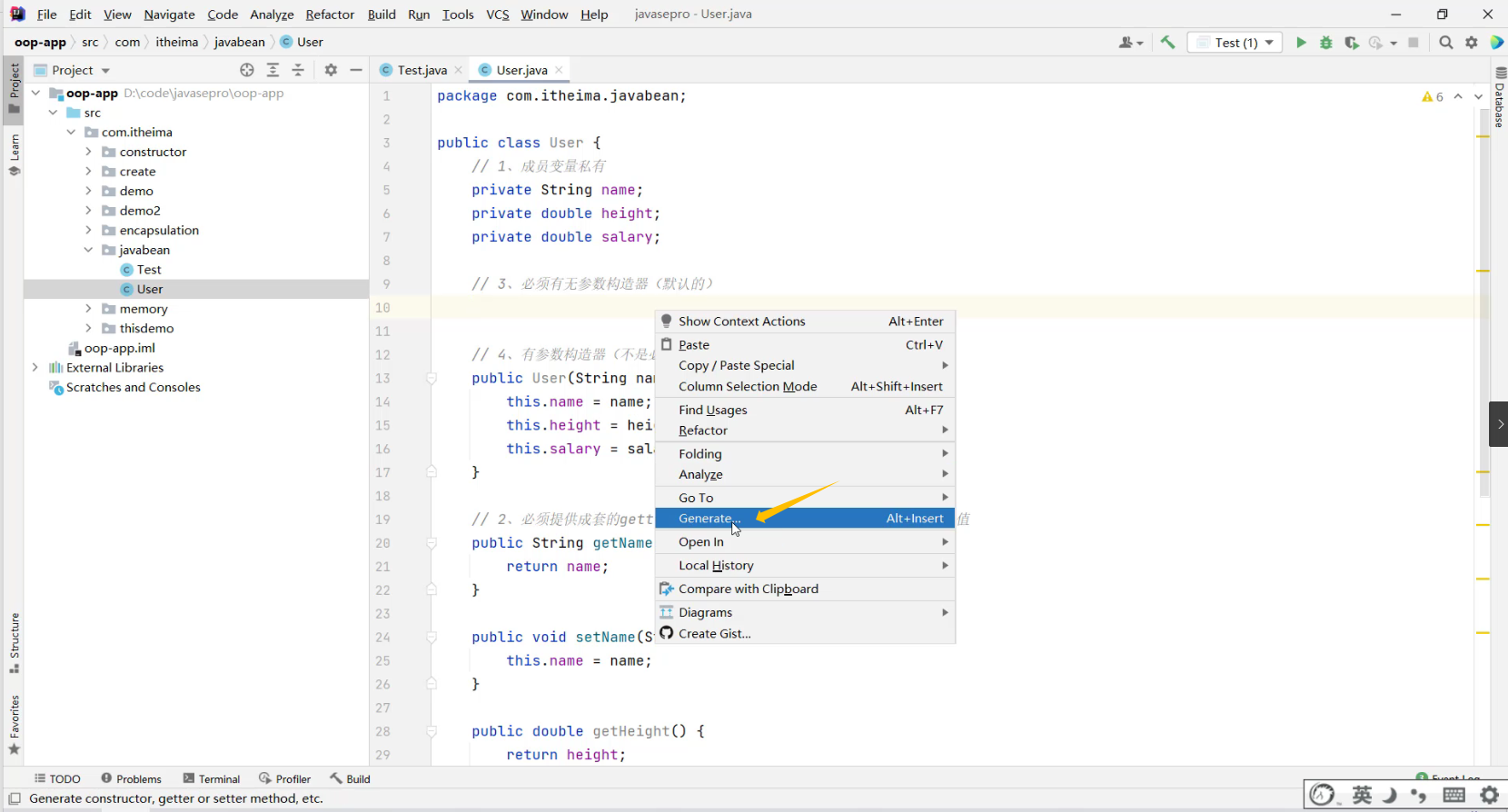This screenshot has width=1508, height=812.
Task: Click Collapse All icon in the Project panel header
Action: pyautogui.click(x=298, y=70)
